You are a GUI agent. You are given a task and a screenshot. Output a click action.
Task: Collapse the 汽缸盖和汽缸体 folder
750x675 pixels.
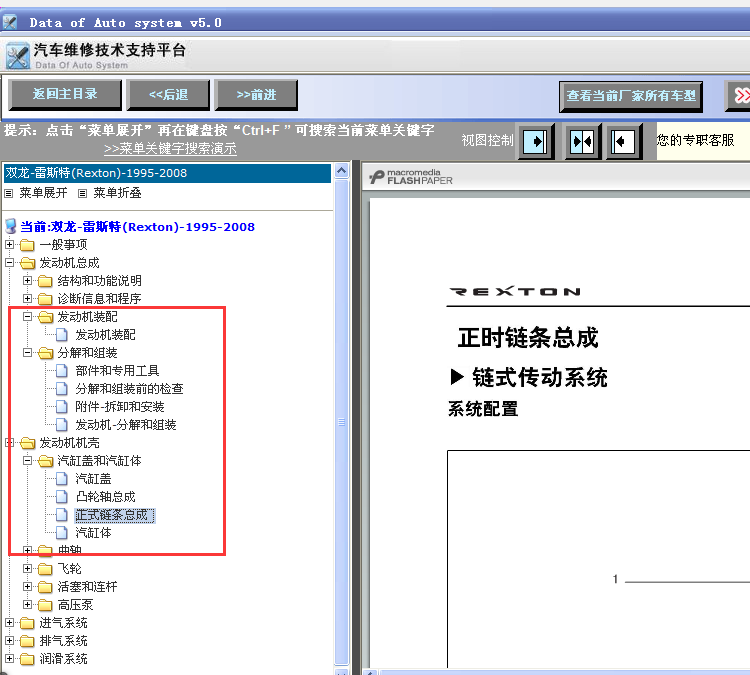[x=27, y=460]
